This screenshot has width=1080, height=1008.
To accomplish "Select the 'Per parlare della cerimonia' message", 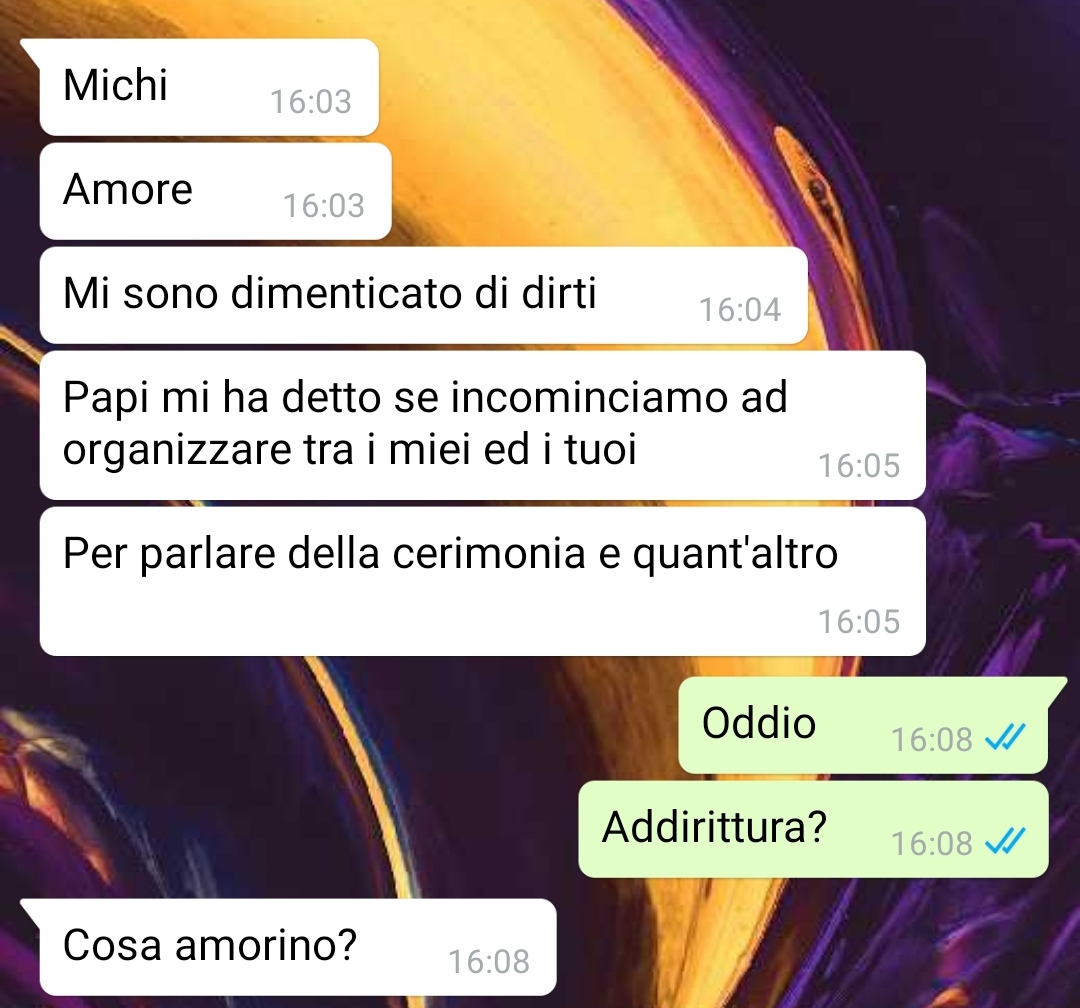I will 482,581.
